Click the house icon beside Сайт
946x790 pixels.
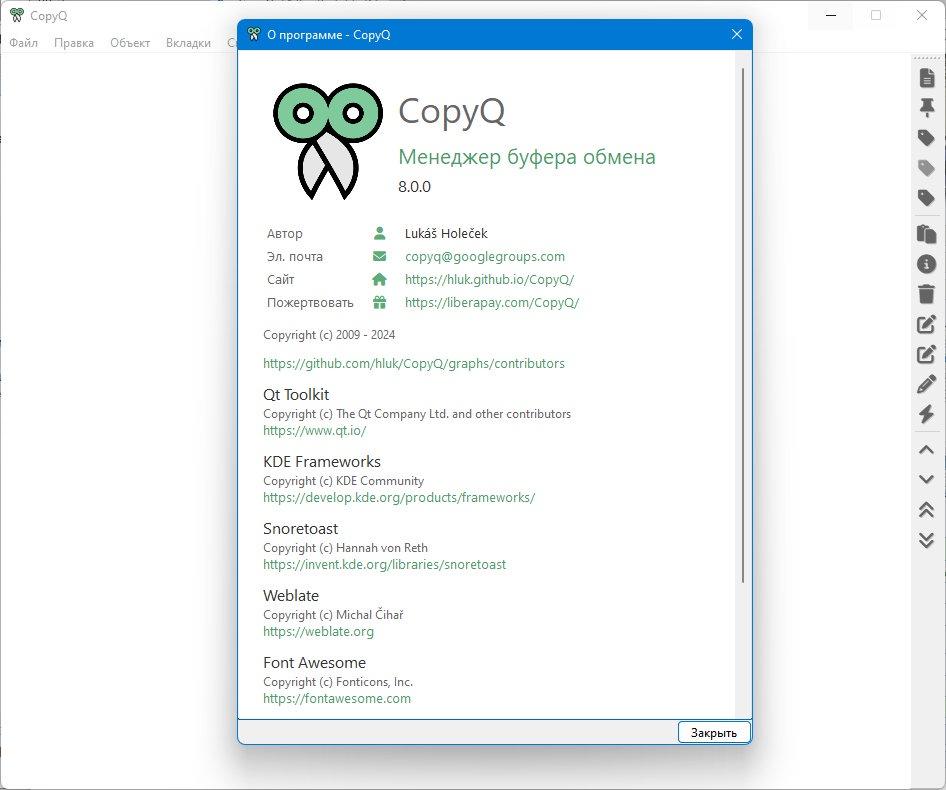point(379,279)
